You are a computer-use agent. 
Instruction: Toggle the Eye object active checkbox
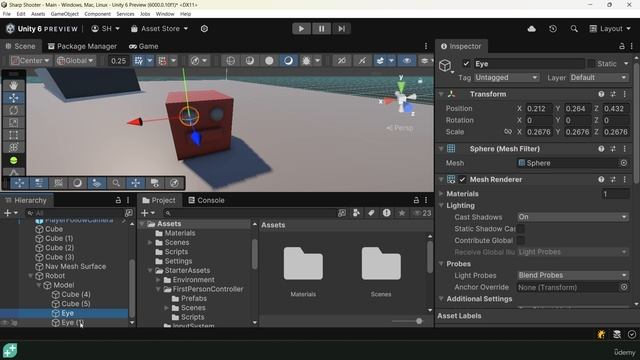tap(466, 64)
